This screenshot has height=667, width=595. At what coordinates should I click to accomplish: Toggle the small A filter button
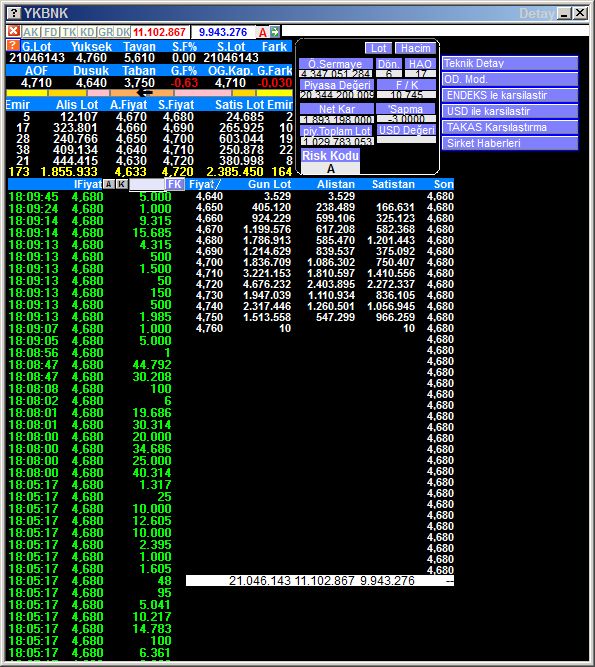tap(109, 184)
